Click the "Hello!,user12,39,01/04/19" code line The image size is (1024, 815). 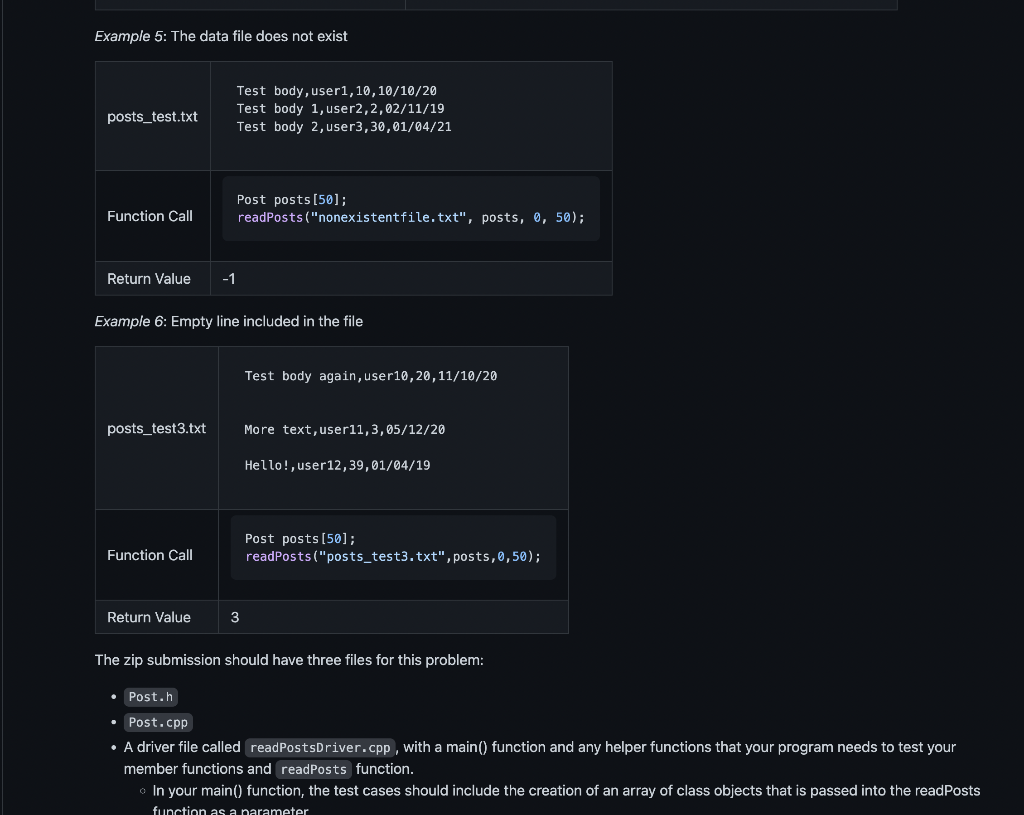[x=337, y=465]
